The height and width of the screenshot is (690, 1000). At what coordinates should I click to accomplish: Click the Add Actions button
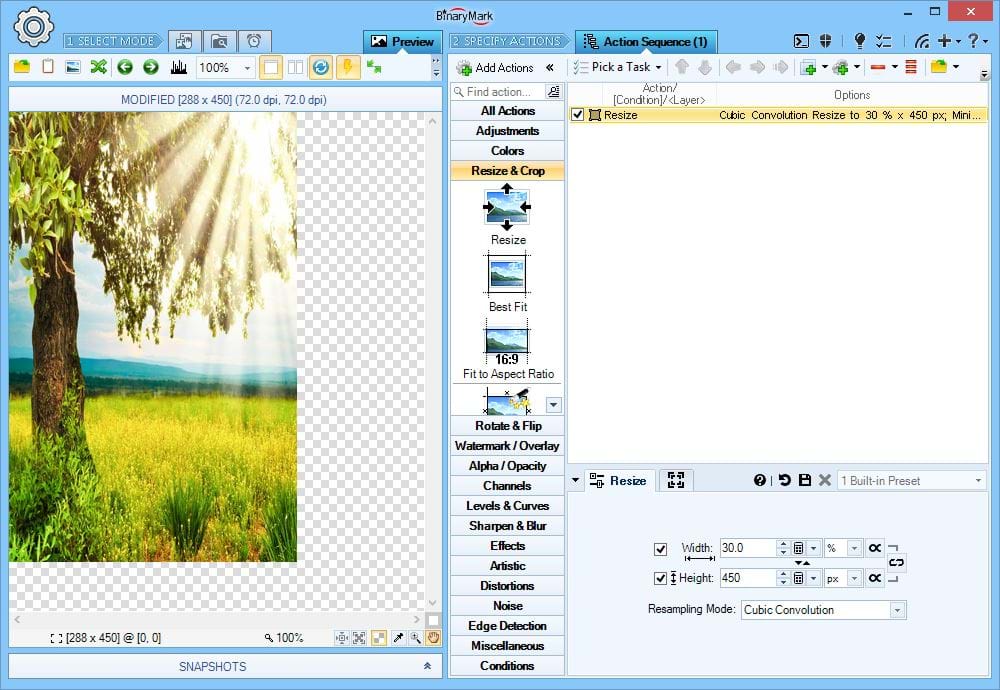click(x=495, y=68)
